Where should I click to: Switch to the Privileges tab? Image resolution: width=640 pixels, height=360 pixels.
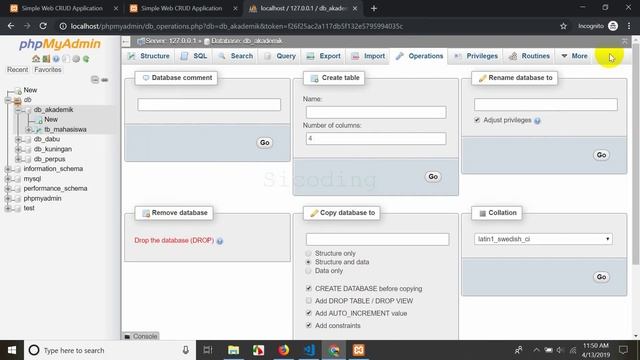(476, 56)
